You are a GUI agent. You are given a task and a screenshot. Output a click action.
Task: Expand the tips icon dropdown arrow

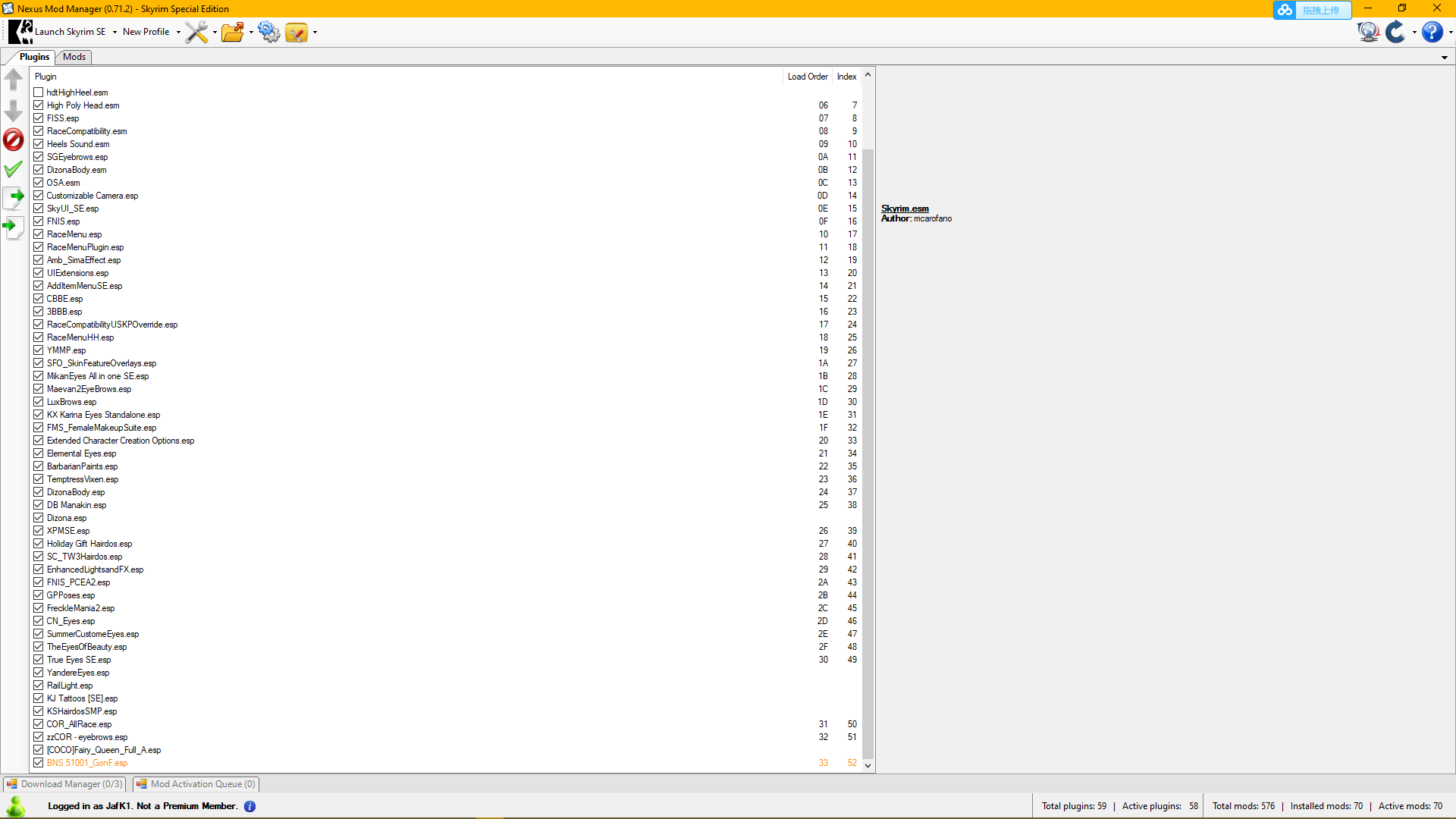tap(315, 32)
